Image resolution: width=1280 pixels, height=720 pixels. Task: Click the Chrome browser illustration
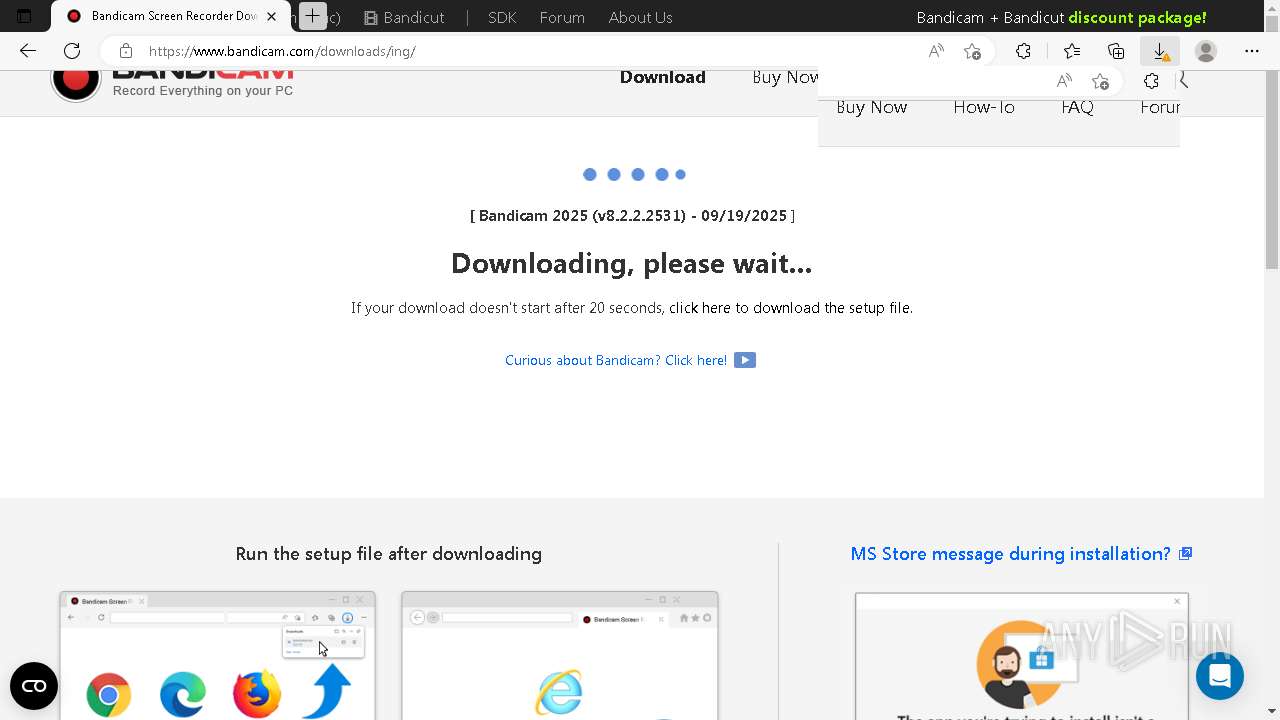[109, 694]
